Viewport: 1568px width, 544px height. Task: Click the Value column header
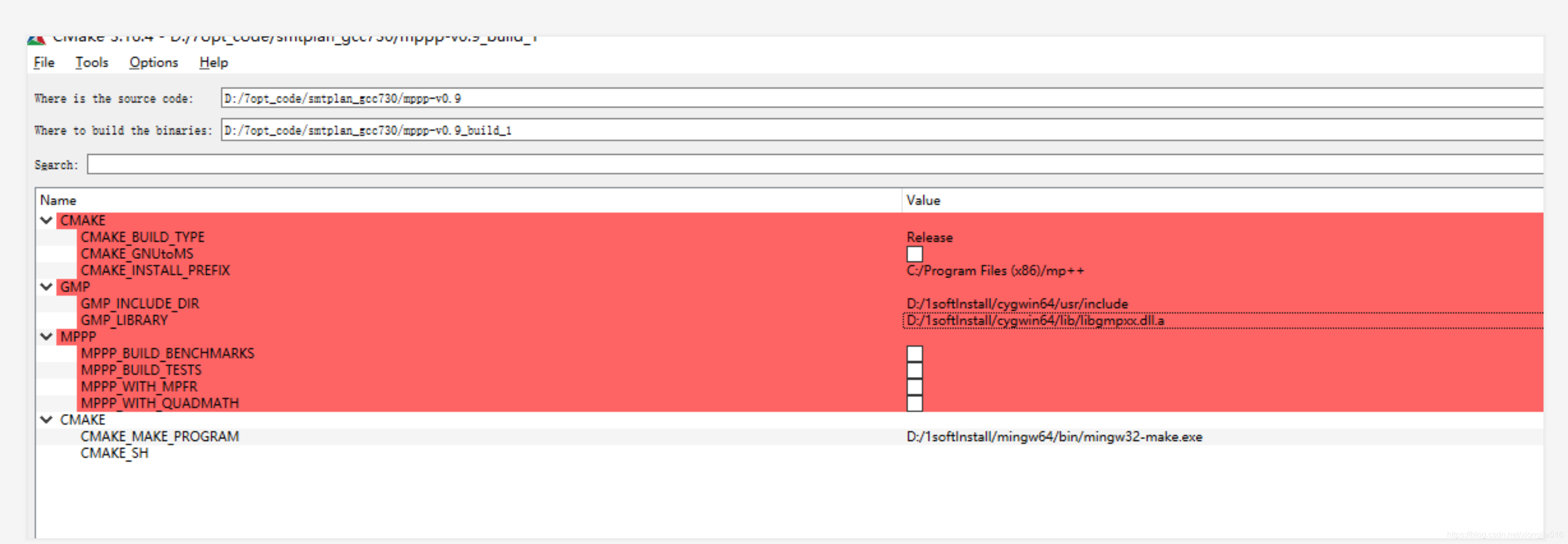click(923, 200)
